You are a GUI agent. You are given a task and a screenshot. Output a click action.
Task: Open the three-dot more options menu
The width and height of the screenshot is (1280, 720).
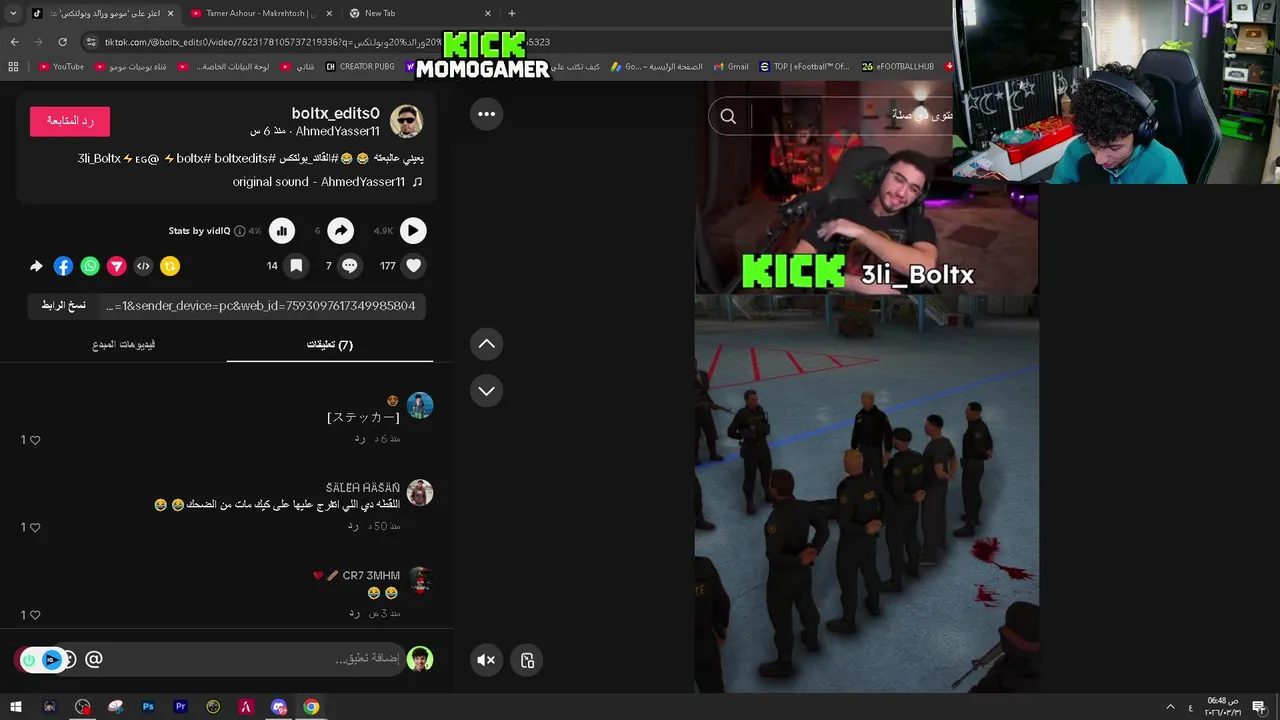(x=486, y=114)
